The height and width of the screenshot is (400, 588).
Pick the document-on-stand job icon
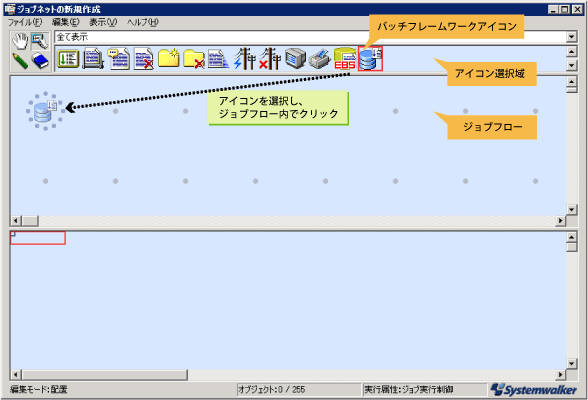(93, 59)
